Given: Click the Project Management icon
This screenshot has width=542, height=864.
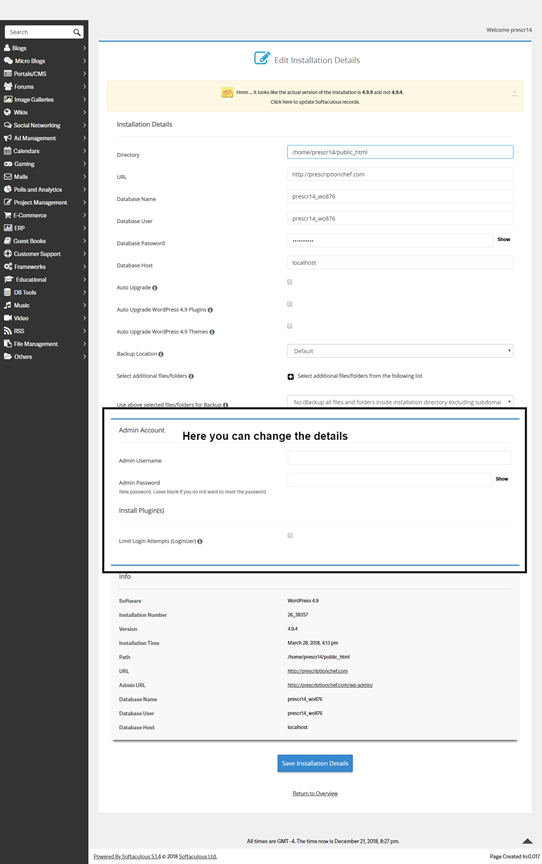Looking at the screenshot, I should click(8, 202).
